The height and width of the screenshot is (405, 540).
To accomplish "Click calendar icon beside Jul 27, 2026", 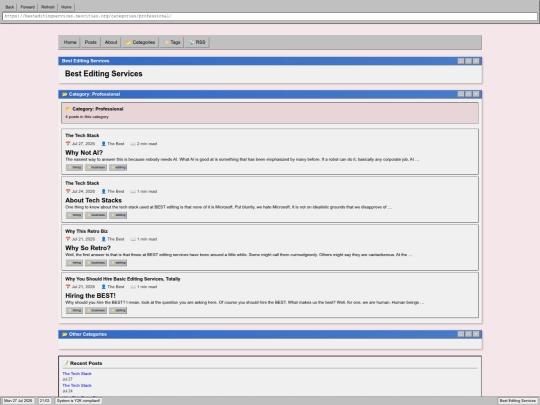I will click(x=68, y=144).
